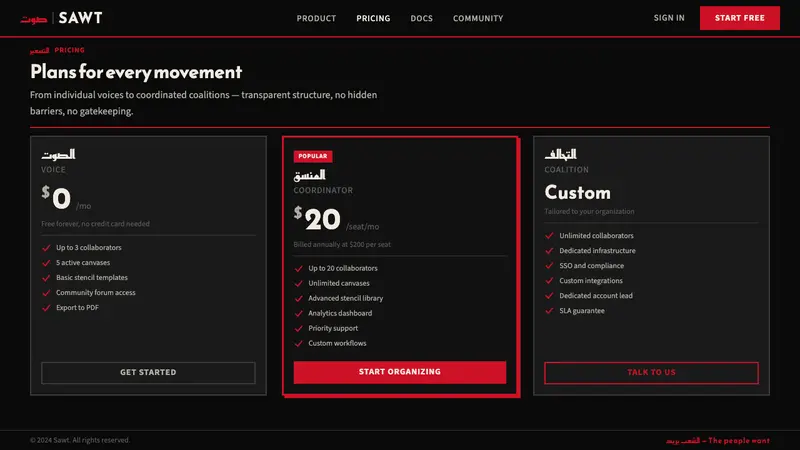The height and width of the screenshot is (450, 800).
Task: Click the checkmark beside Unlimited canvases
Action: click(298, 283)
